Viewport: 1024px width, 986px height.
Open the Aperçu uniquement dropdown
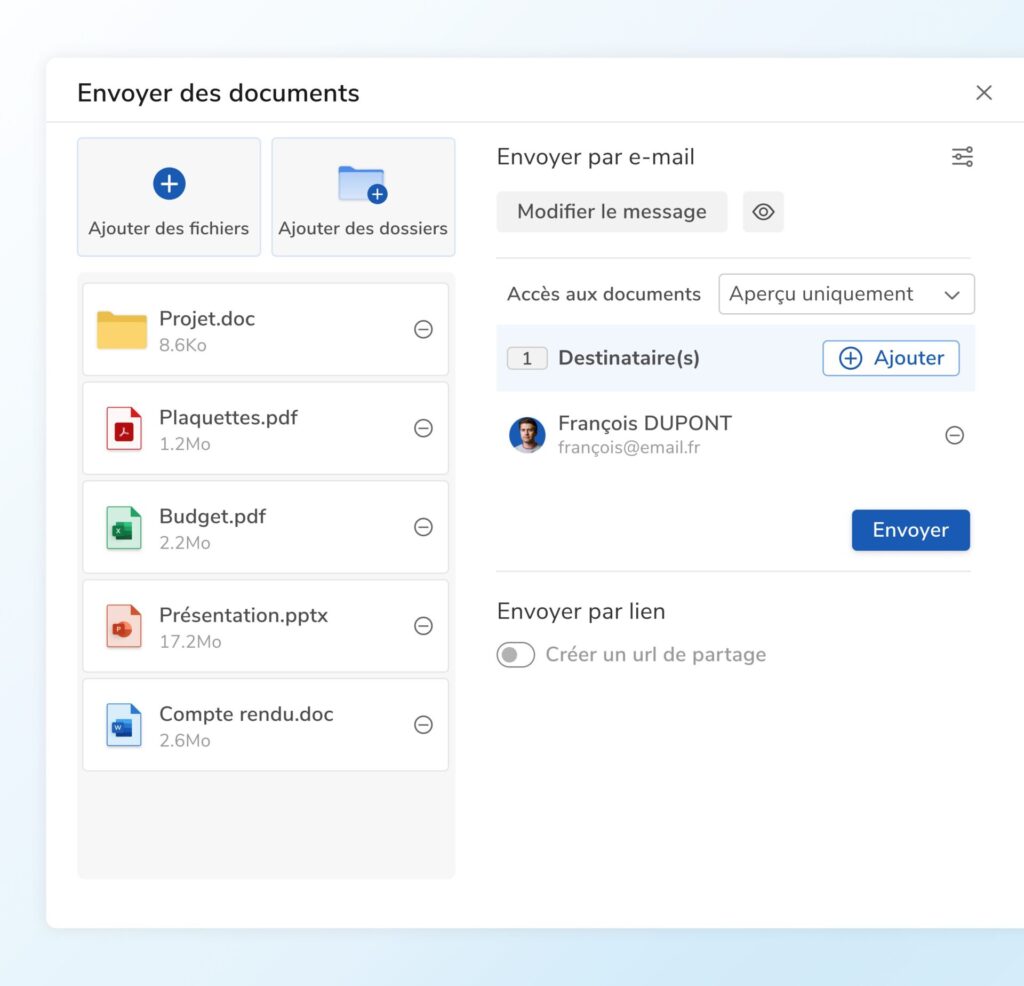(846, 294)
